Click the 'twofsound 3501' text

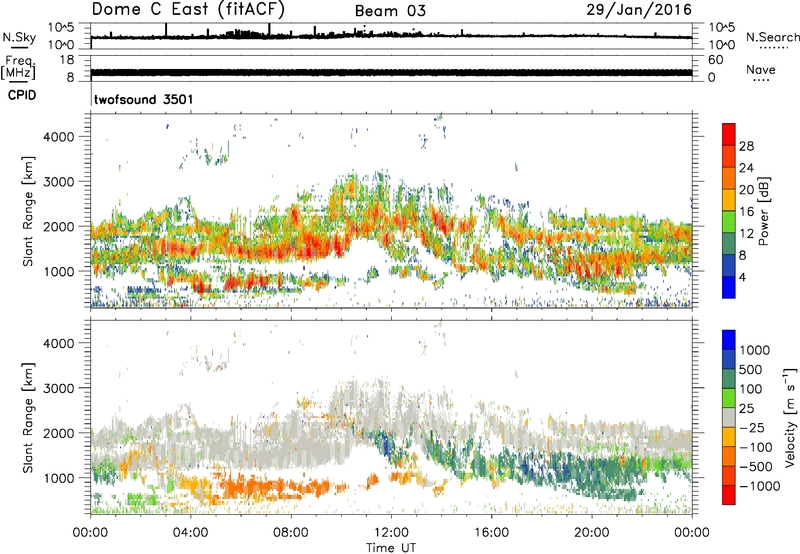coord(143,99)
